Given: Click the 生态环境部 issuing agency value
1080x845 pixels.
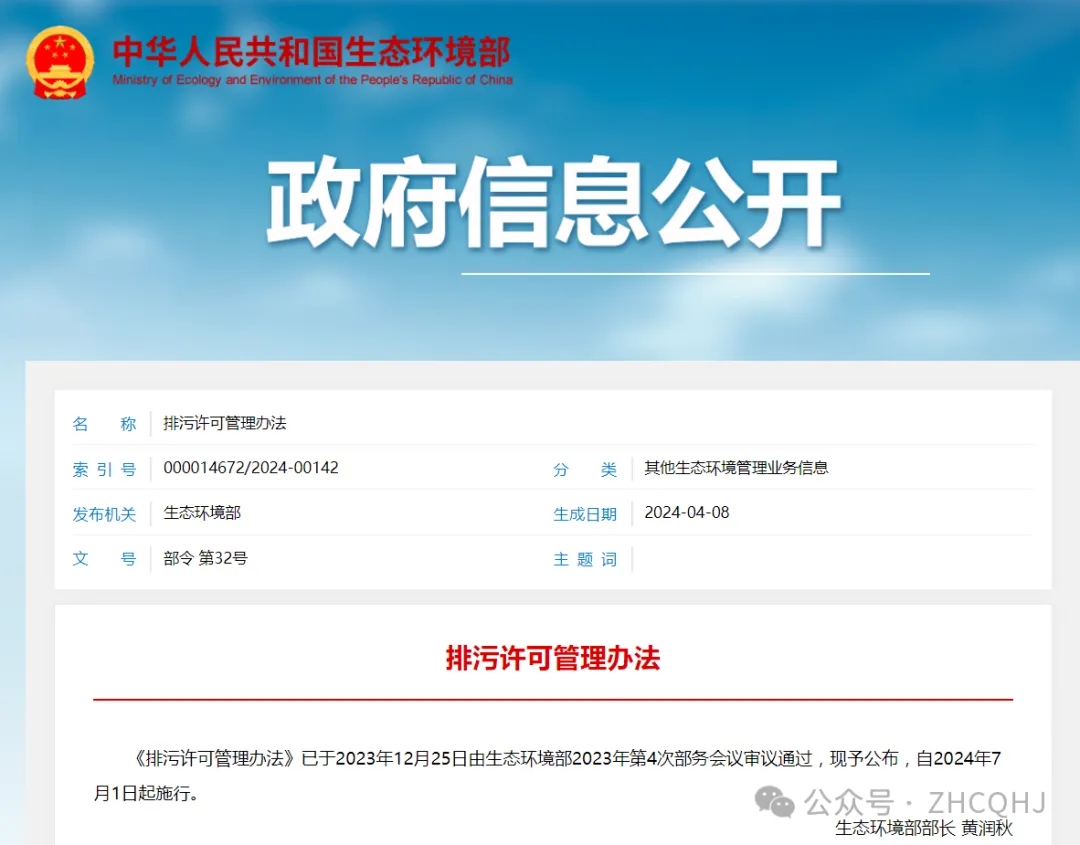Looking at the screenshot, I should pos(202,513).
